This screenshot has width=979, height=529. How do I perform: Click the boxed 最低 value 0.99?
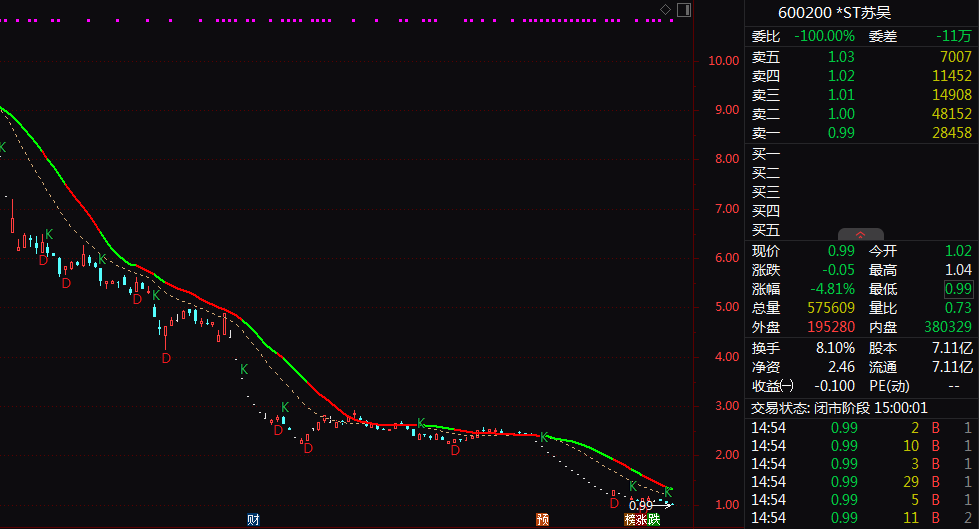(x=958, y=289)
